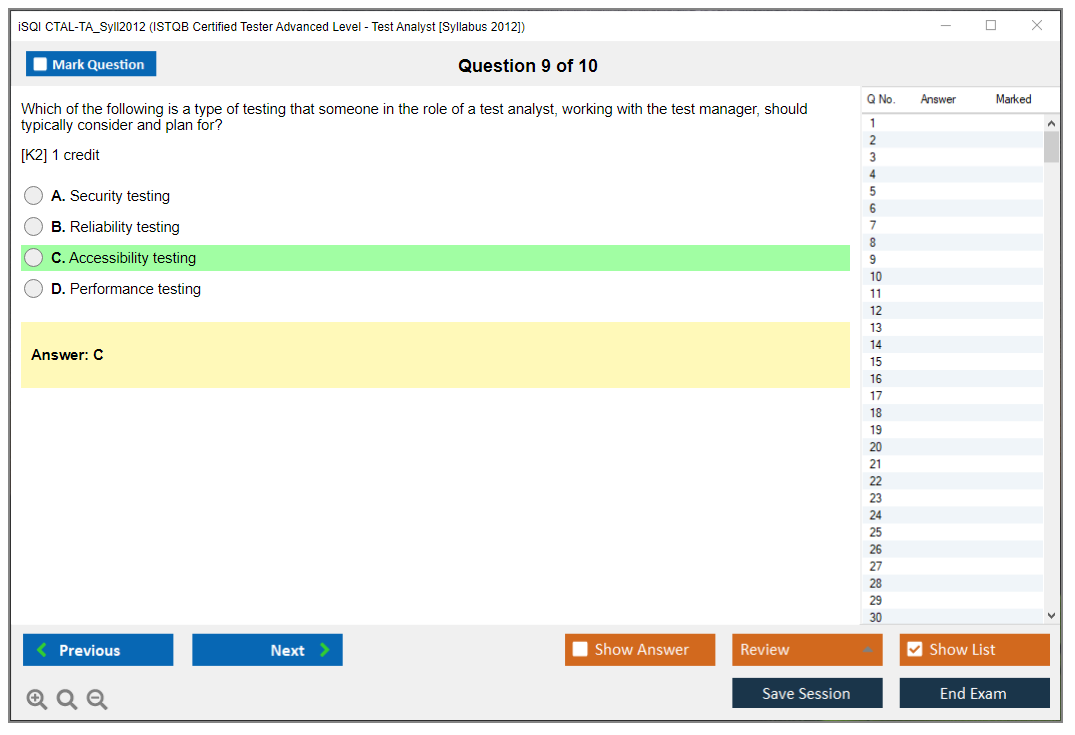Go to the Next question

267,650
